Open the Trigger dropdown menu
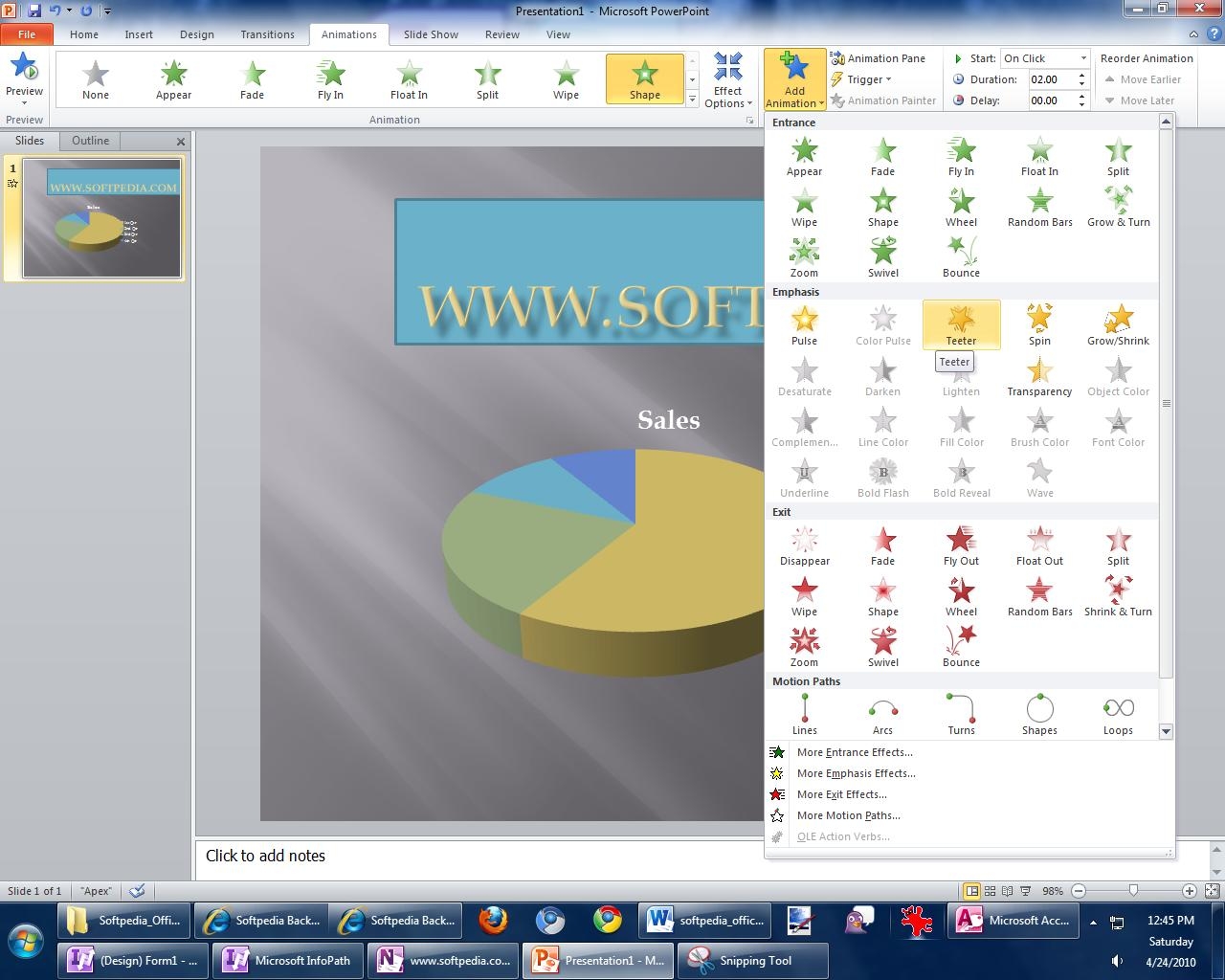The height and width of the screenshot is (980, 1225). [863, 79]
